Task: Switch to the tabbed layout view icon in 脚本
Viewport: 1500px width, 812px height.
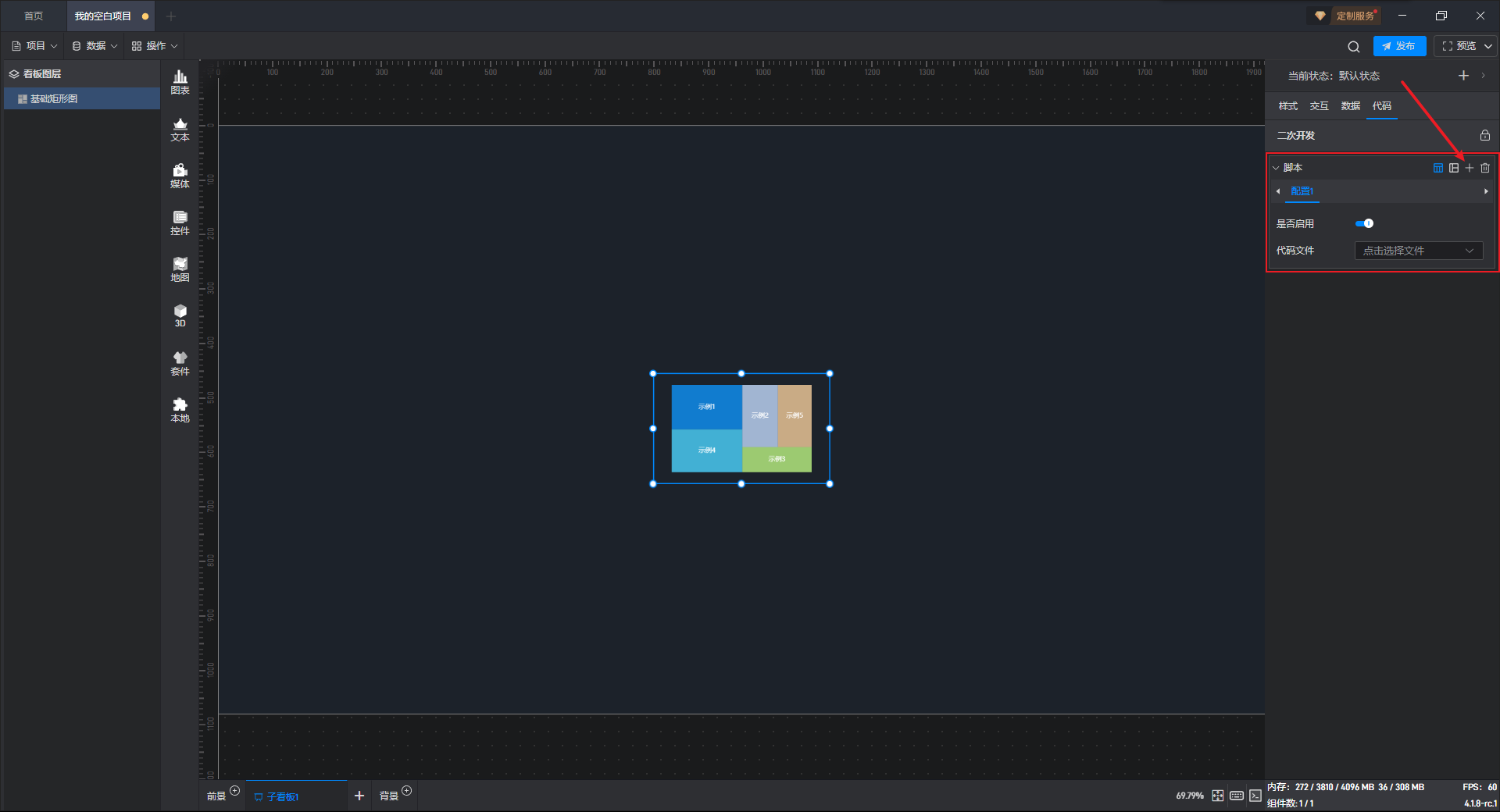Action: 1438,168
